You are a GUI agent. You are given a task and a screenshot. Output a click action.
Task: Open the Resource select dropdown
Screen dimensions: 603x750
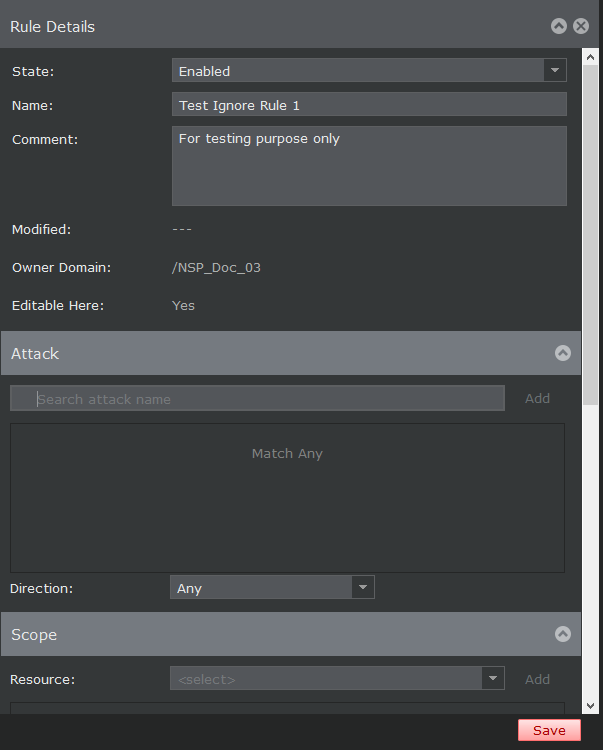point(337,678)
